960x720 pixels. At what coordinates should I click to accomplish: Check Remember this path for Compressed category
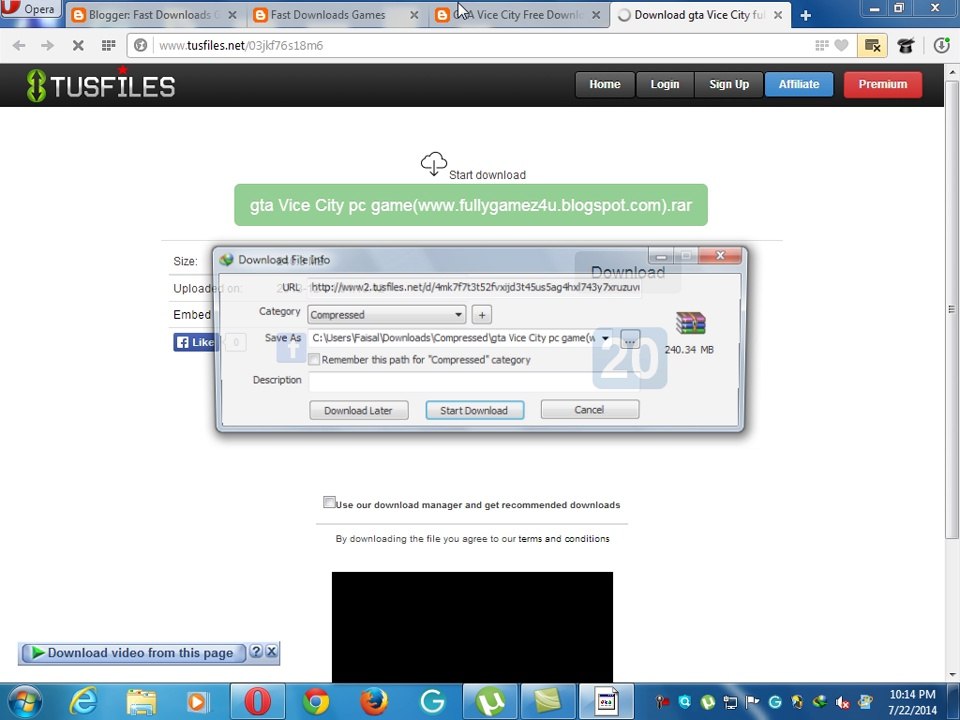tap(314, 359)
